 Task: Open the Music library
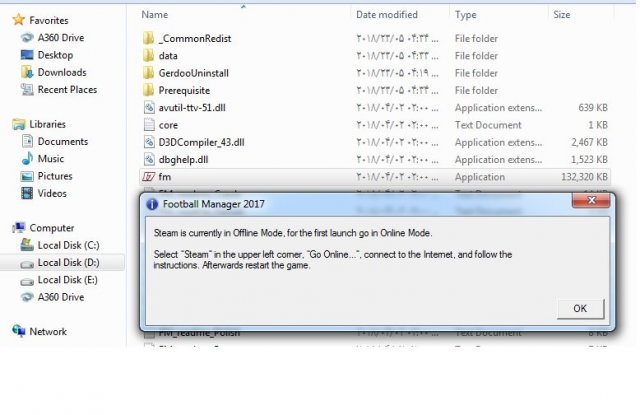51,158
